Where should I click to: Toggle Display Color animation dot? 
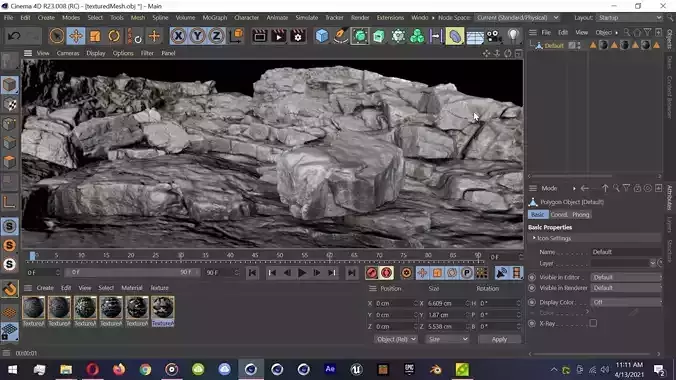(532, 302)
